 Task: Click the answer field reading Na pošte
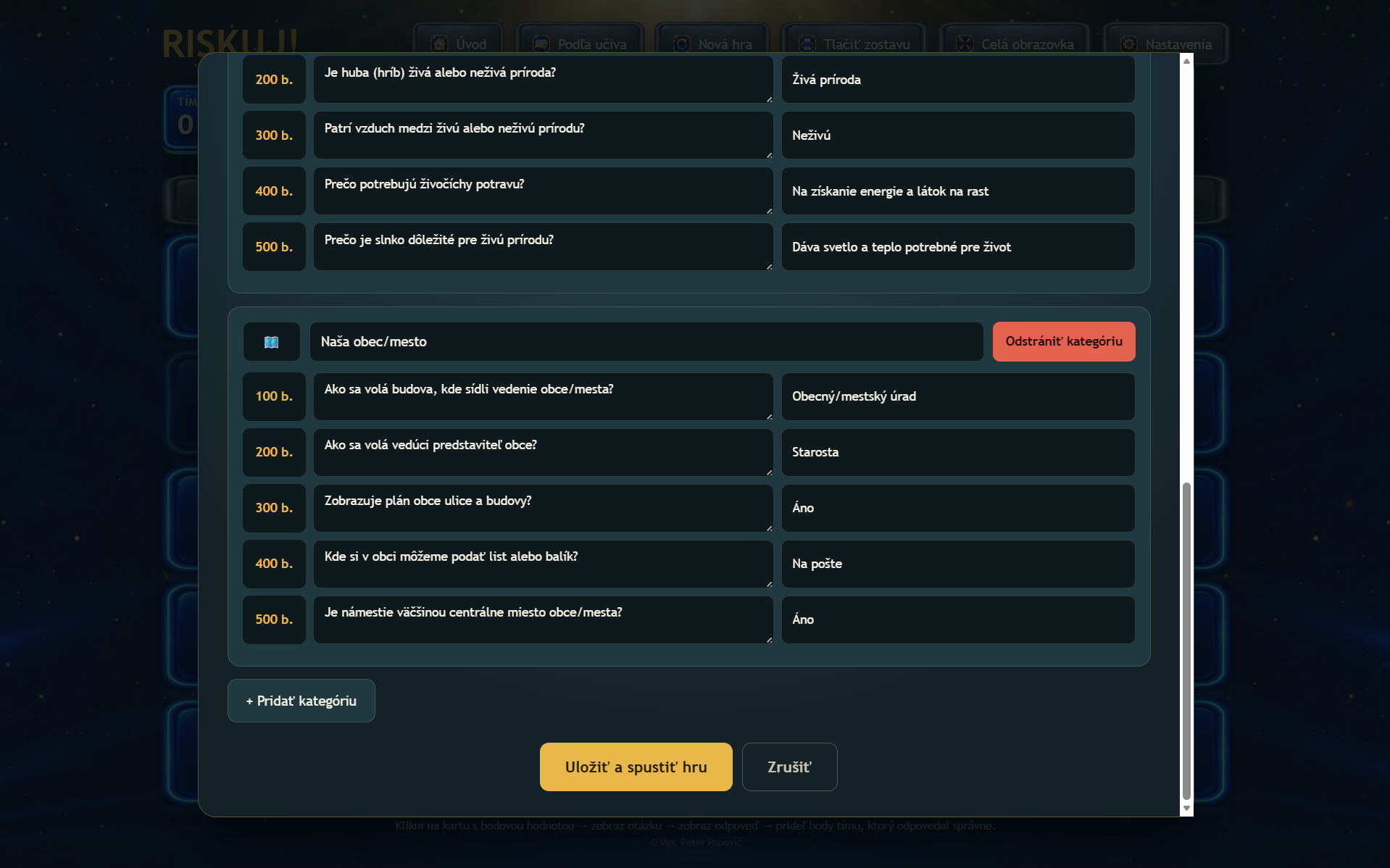(x=958, y=564)
